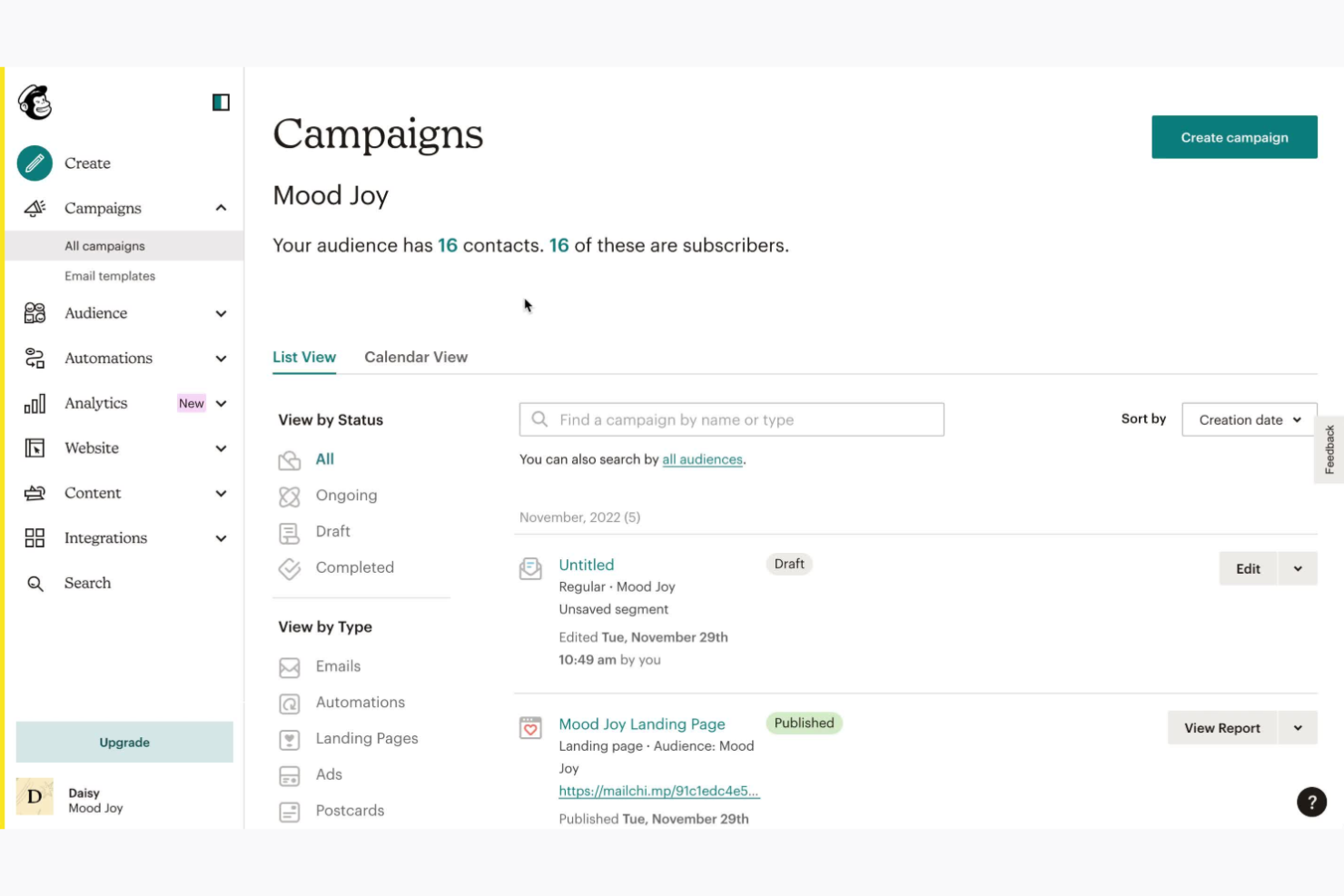Open the dropdown arrow beside Edit
Viewport: 1344px width, 896px height.
pos(1297,568)
